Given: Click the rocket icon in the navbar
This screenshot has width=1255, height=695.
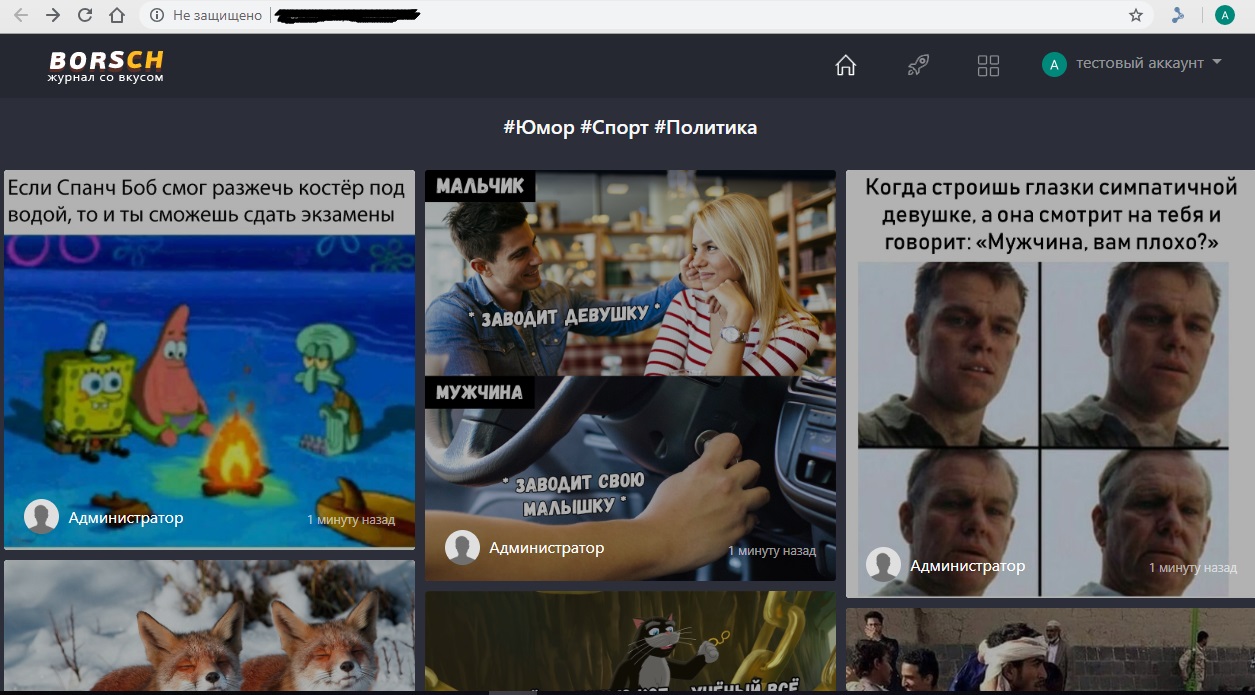Looking at the screenshot, I should click(918, 66).
